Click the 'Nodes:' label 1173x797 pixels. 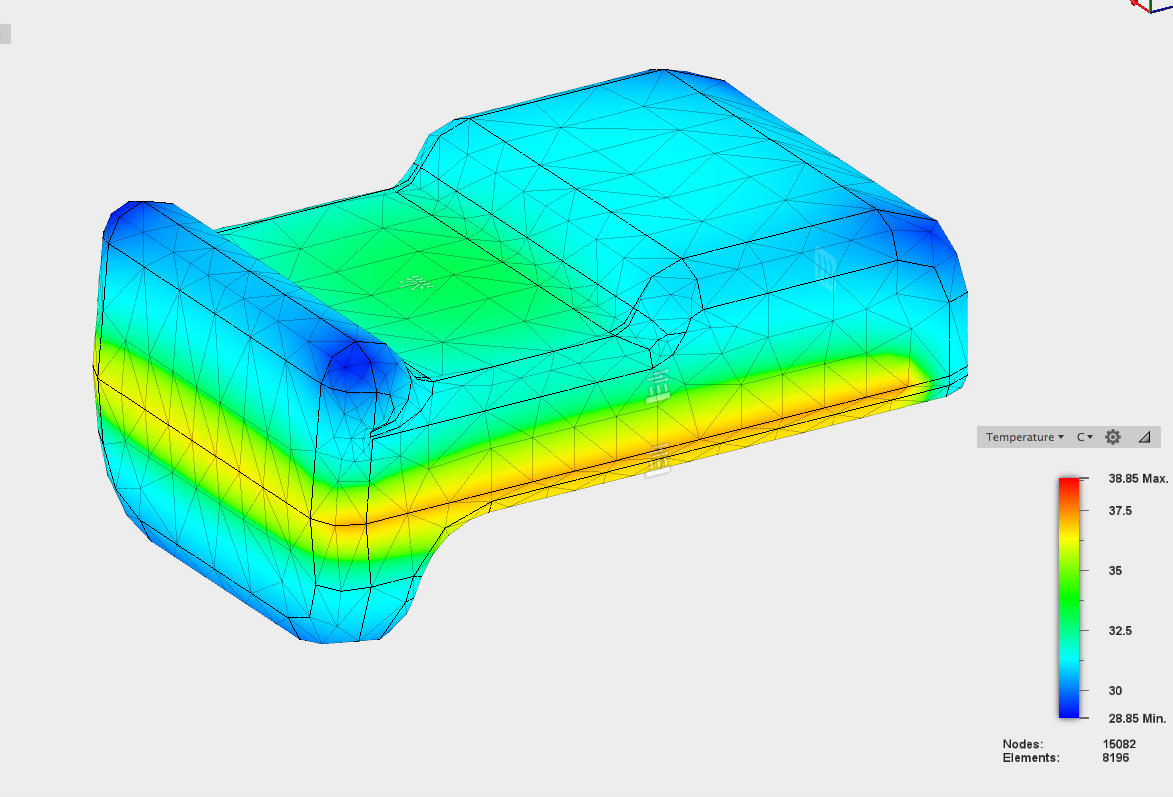pos(1023,744)
